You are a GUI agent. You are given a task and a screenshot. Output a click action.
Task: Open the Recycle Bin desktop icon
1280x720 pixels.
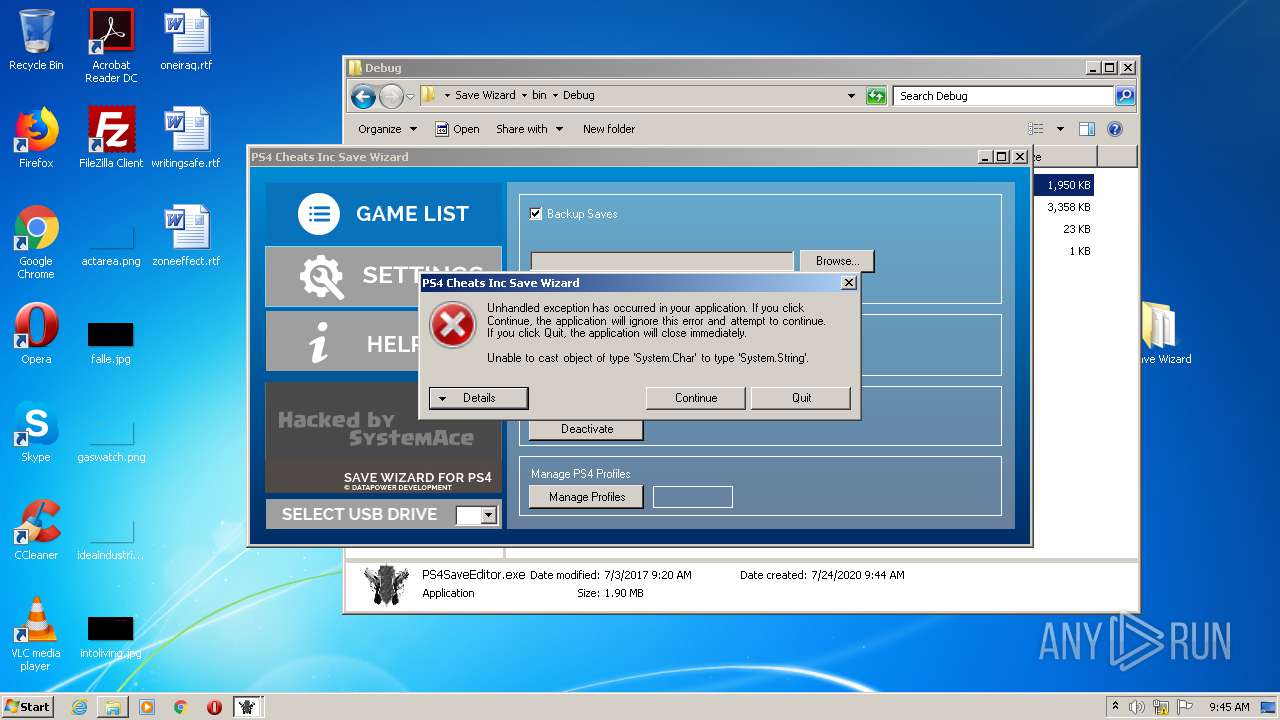(36, 40)
